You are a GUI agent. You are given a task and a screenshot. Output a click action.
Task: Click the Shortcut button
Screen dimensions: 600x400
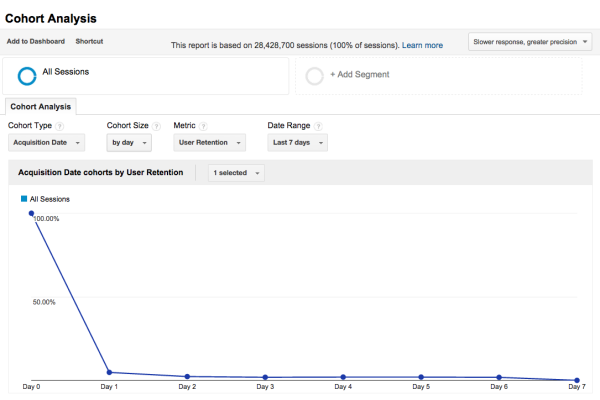coord(89,41)
